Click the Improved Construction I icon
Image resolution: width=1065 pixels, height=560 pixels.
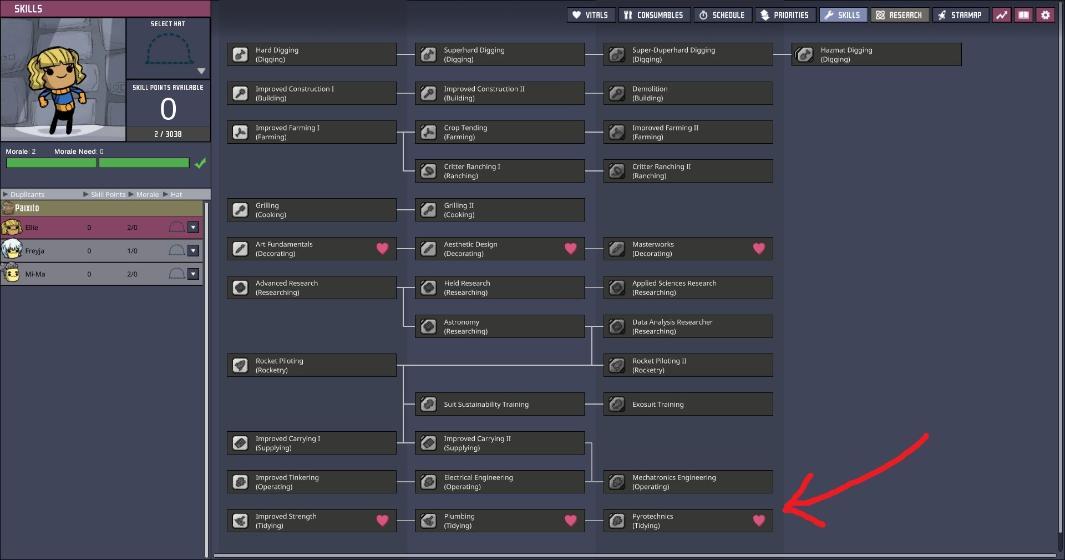click(x=240, y=93)
